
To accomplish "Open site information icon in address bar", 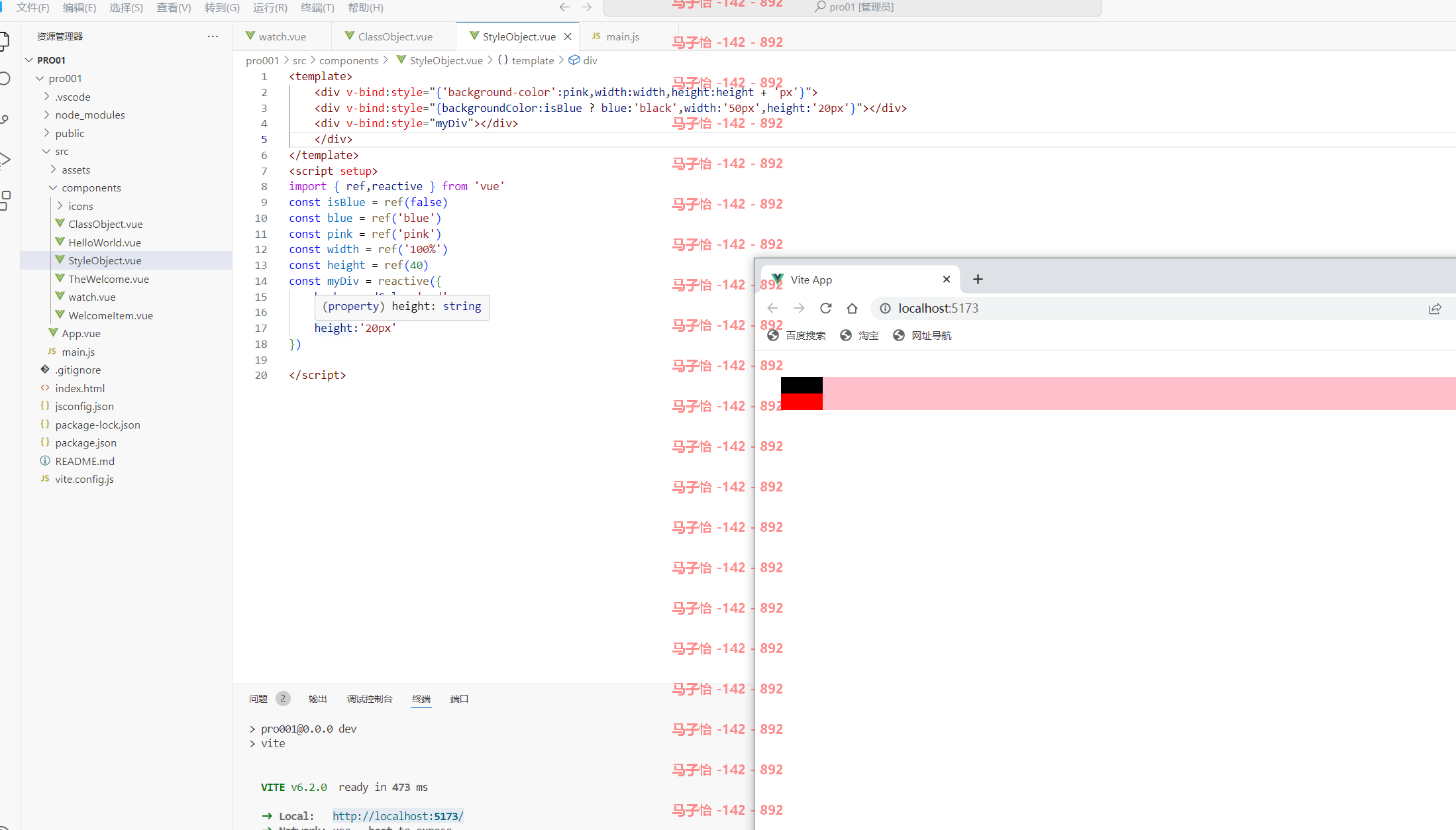I will pos(885,308).
